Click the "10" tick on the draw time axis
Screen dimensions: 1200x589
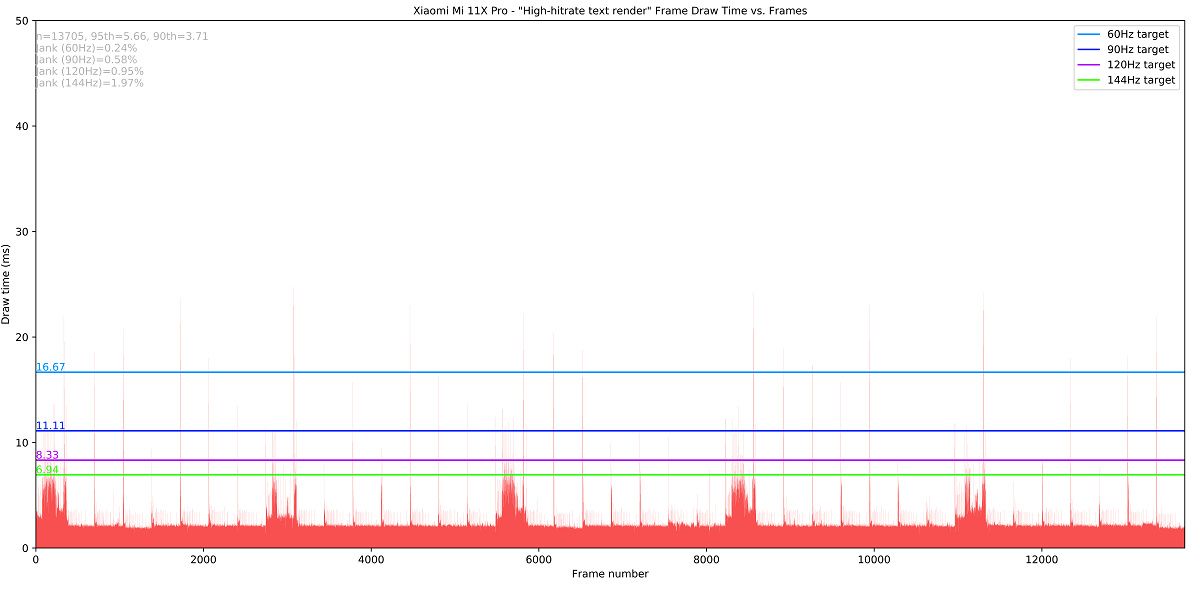pos(22,442)
